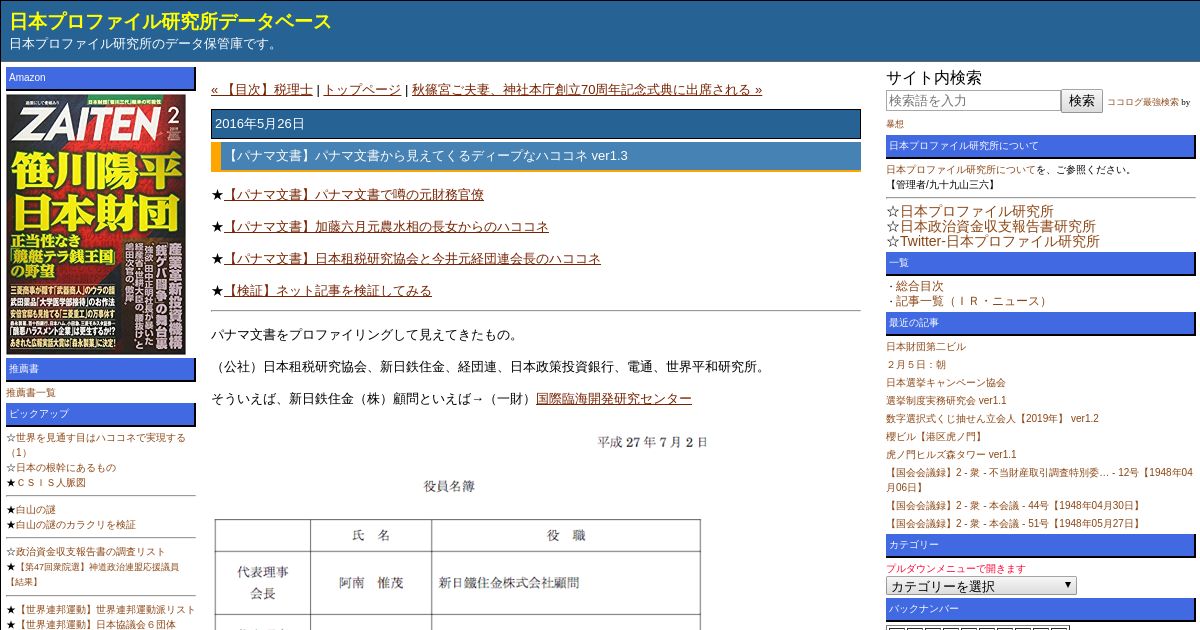Click the Amazon sidebar header
Screen dimensions: 1200x630
tap(101, 78)
